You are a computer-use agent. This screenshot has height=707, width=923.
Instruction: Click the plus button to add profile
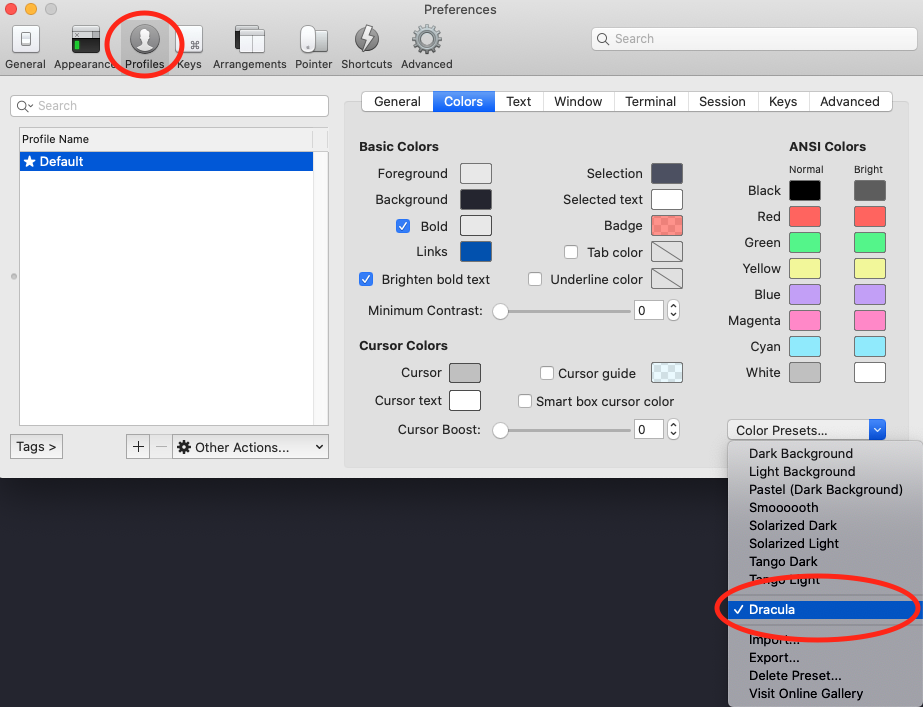pos(138,447)
